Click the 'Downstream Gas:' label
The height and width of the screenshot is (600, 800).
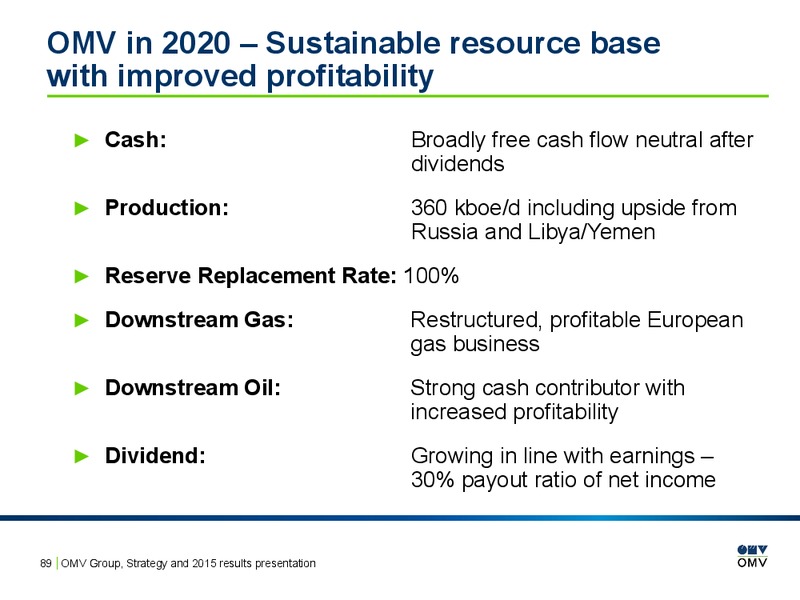pos(199,320)
